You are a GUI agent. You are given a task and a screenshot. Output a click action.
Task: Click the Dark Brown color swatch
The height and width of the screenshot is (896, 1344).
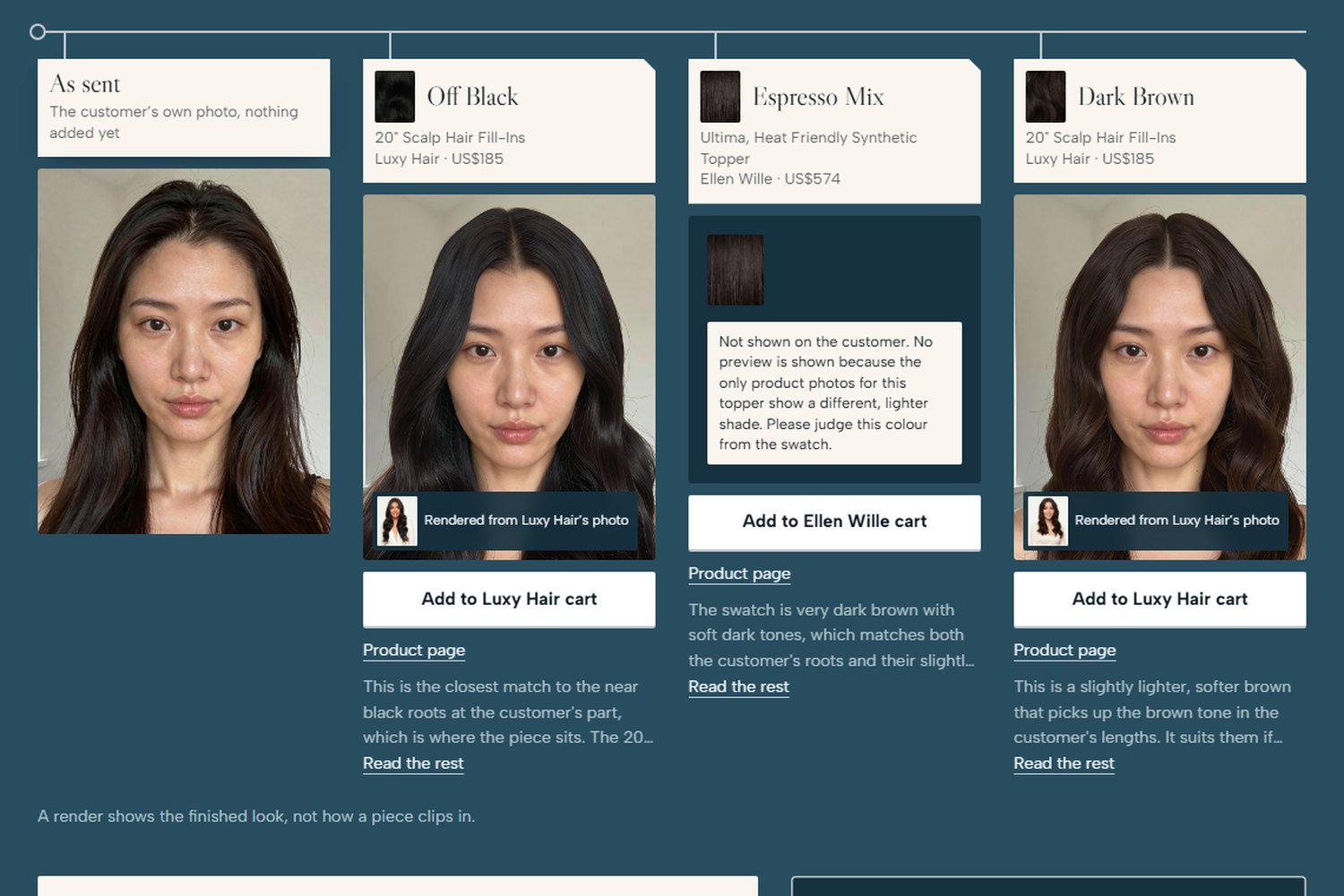(x=1045, y=97)
